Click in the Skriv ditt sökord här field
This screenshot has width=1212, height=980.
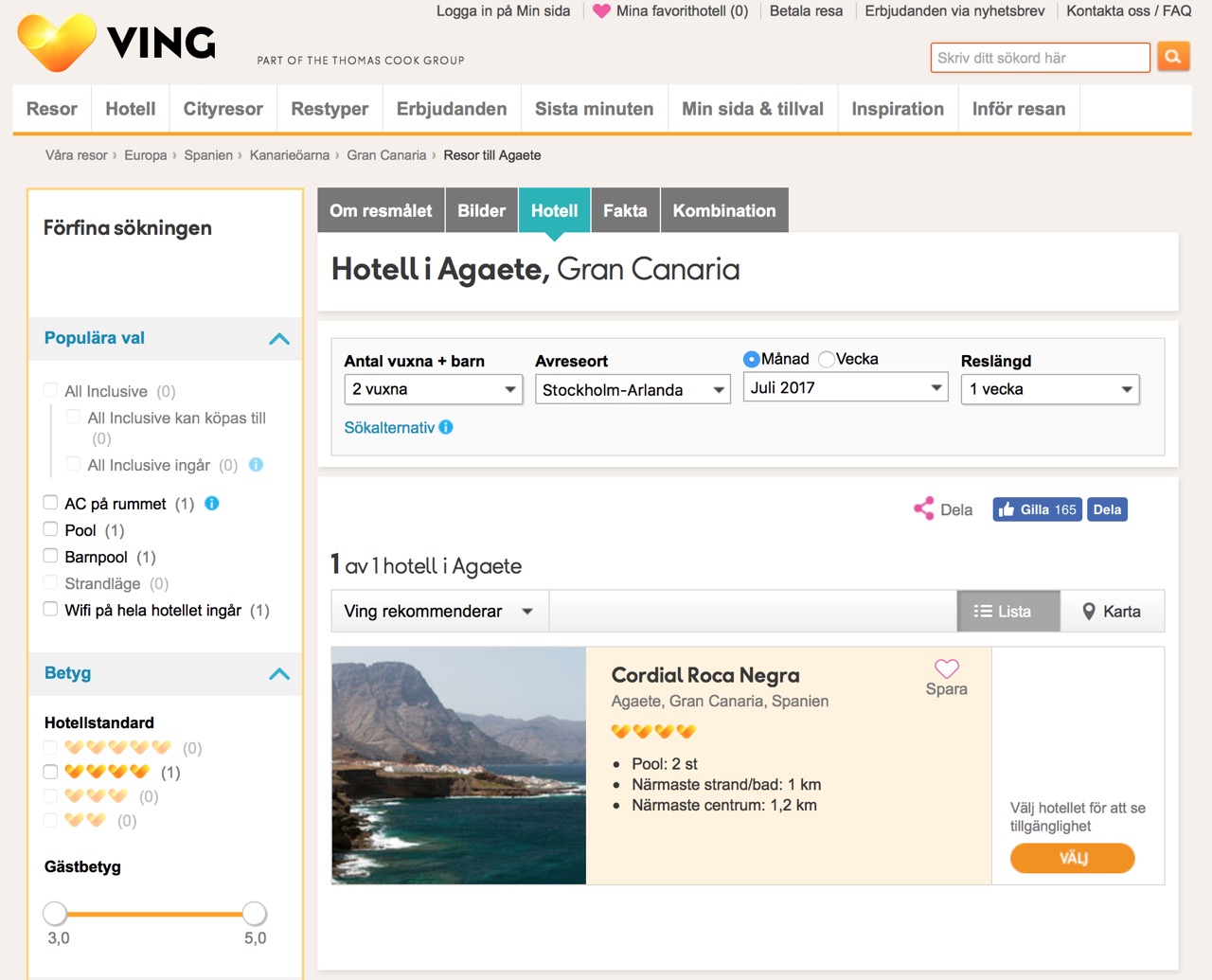[x=1040, y=58]
